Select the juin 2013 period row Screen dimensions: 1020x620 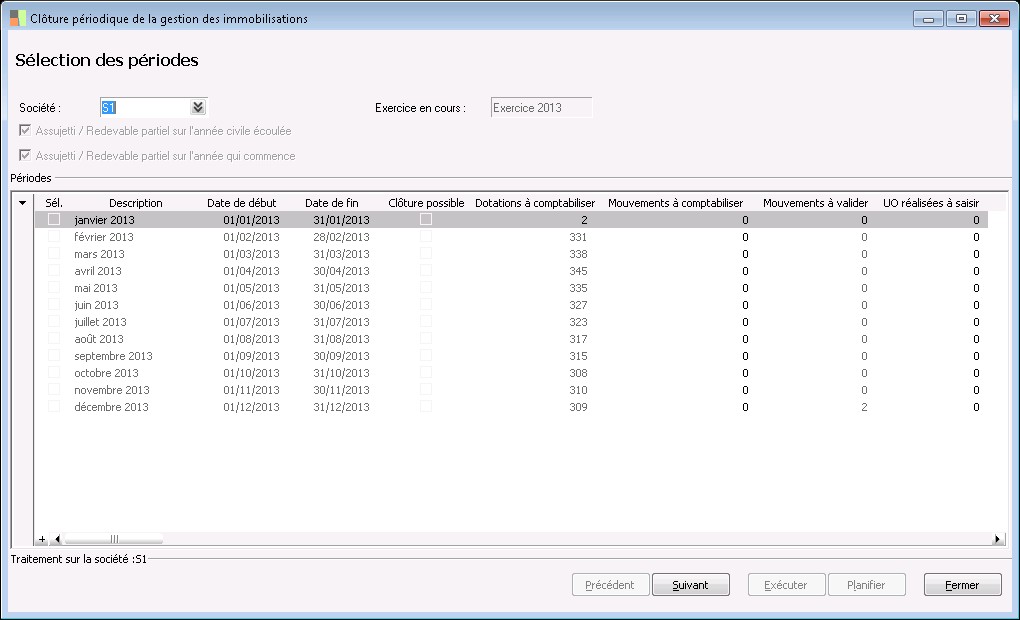click(96, 305)
